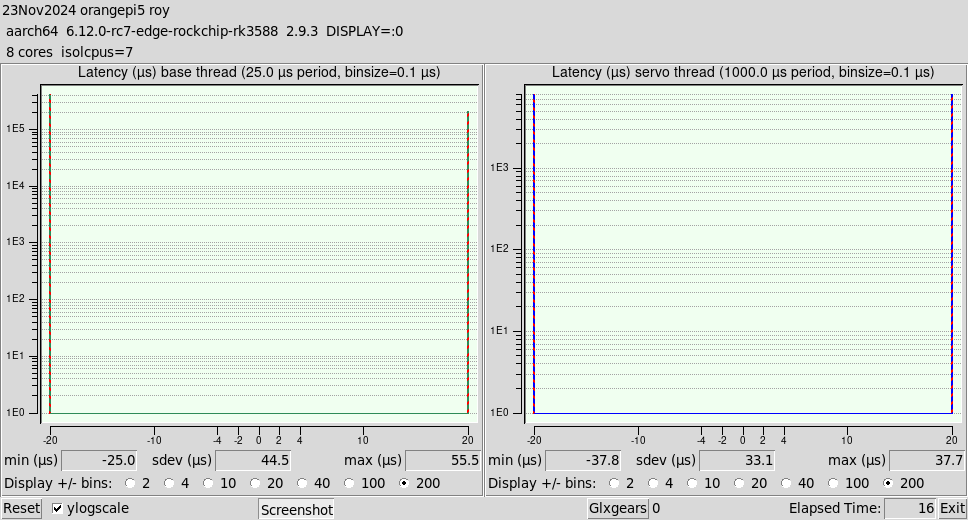Image resolution: width=968 pixels, height=520 pixels.
Task: Click servo thread min field showing -37.8
Action: pos(583,461)
